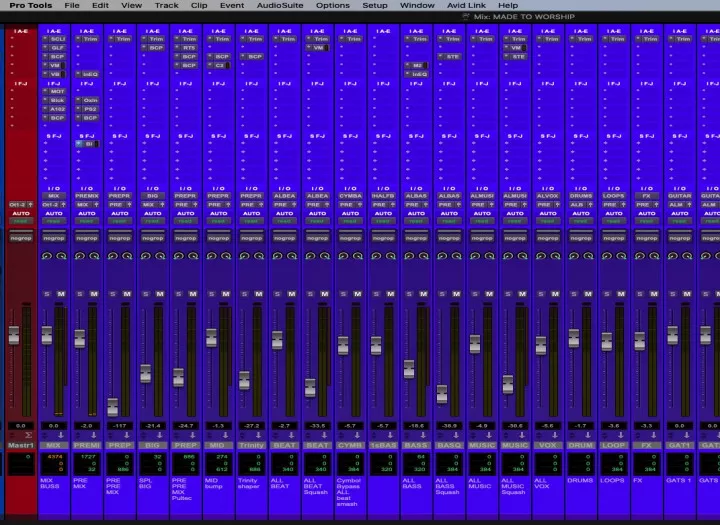Click the Trinity shaper comments field

(252, 498)
